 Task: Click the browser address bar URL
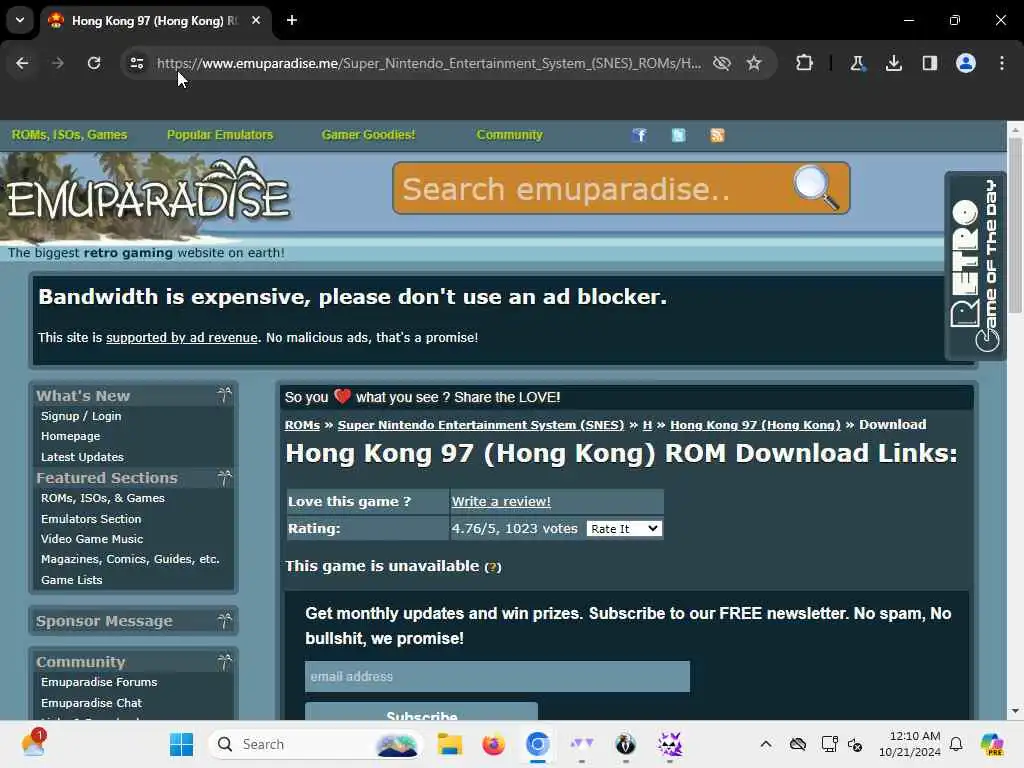point(428,63)
